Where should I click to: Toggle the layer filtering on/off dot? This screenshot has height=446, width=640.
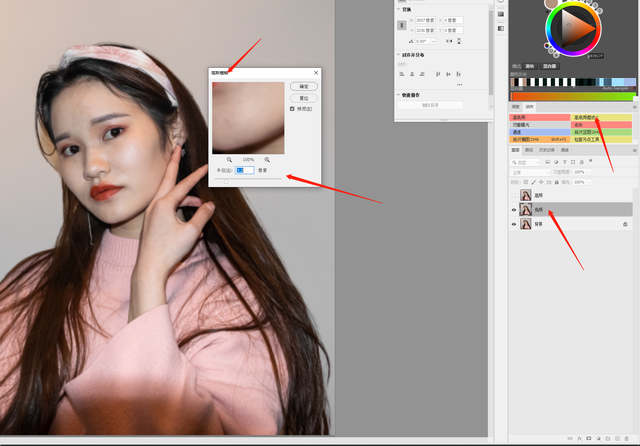[591, 161]
